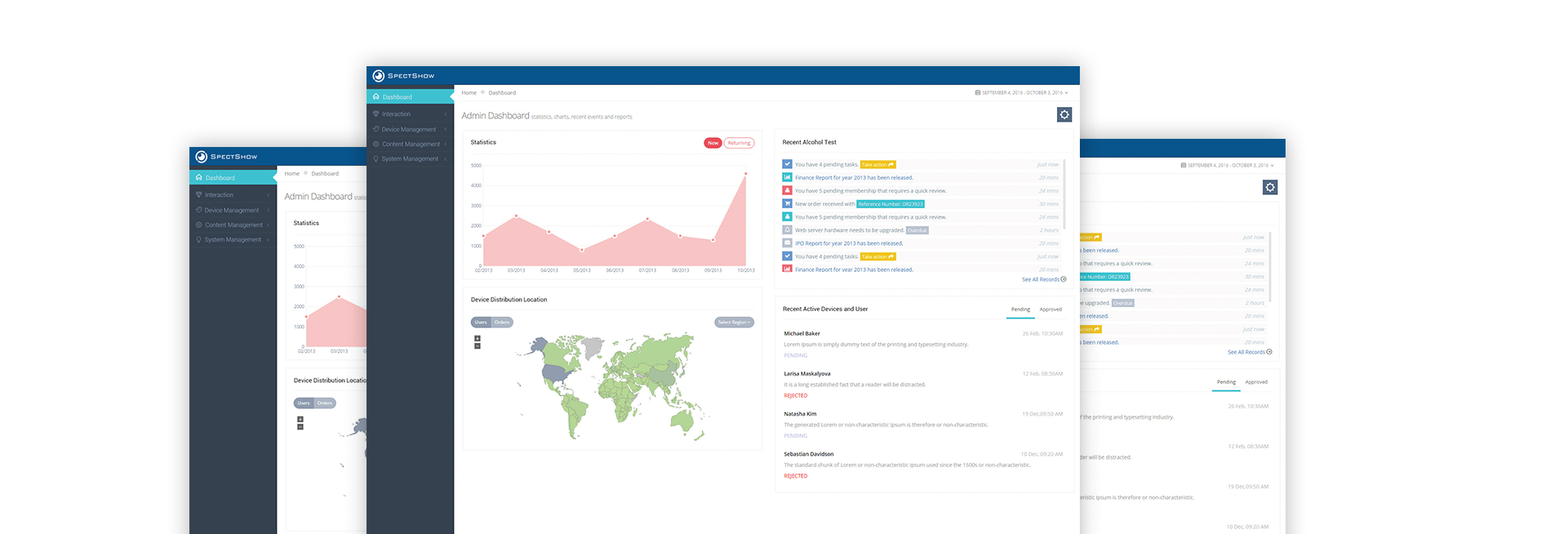Open the Select Region dropdown
This screenshot has height=534, width=1568.
pyautogui.click(x=734, y=323)
